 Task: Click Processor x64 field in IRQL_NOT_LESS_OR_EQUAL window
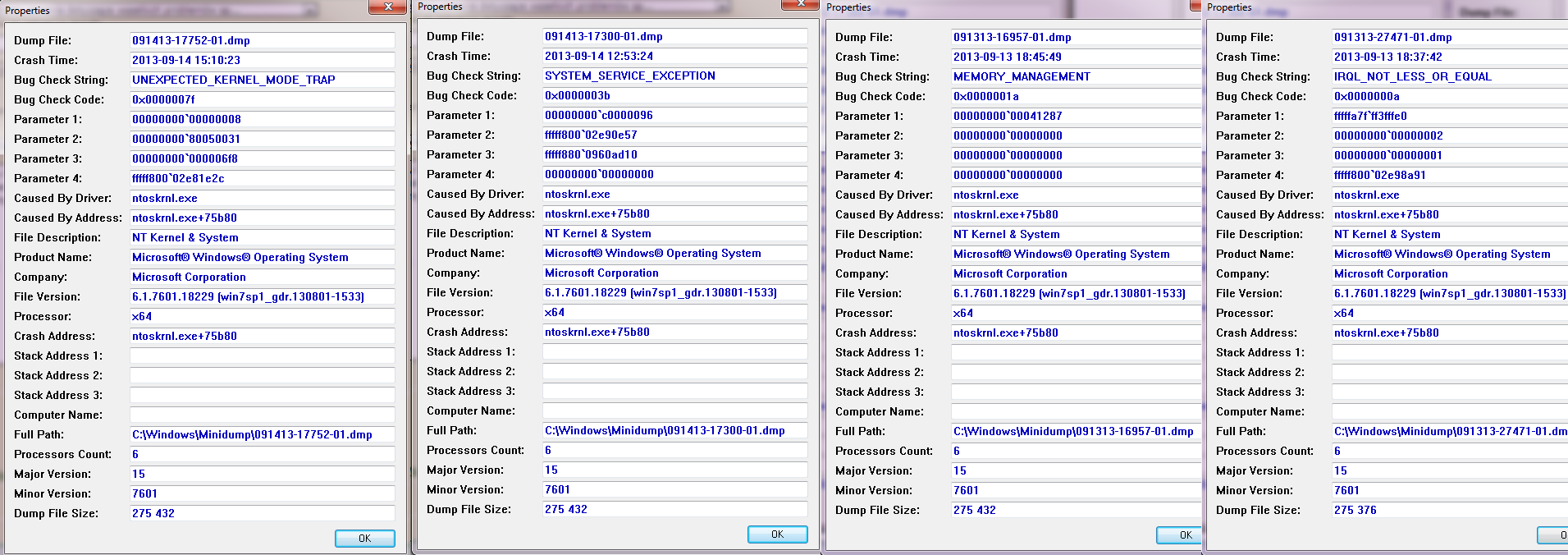pyautogui.click(x=1450, y=313)
